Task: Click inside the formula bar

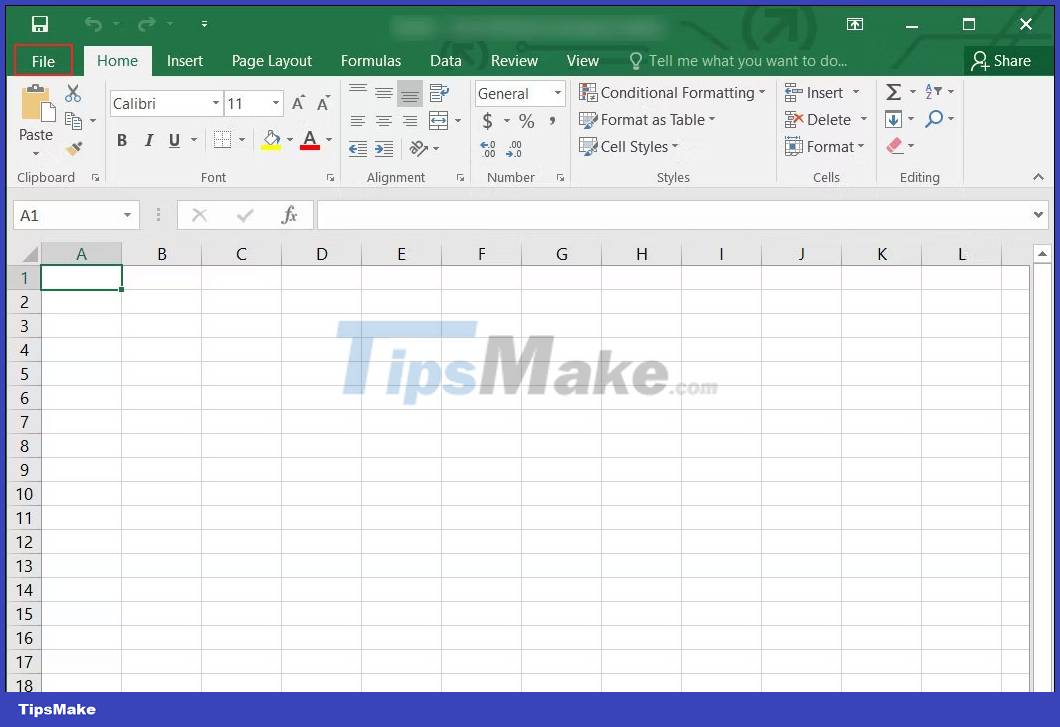Action: [x=650, y=214]
